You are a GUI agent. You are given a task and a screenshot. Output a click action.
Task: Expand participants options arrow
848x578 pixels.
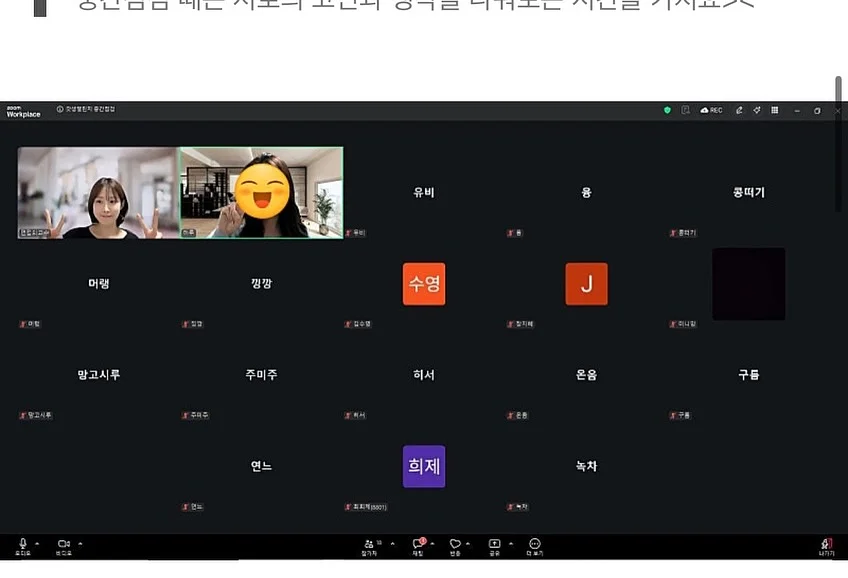393,543
